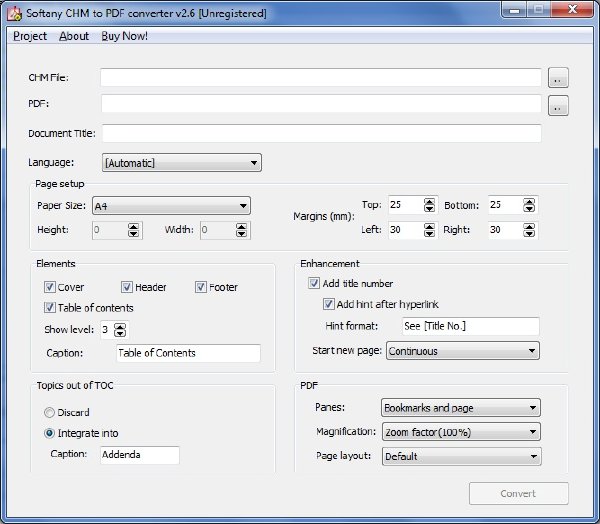Toggle the Table of contents checkbox
The width and height of the screenshot is (600, 524).
click(50, 307)
